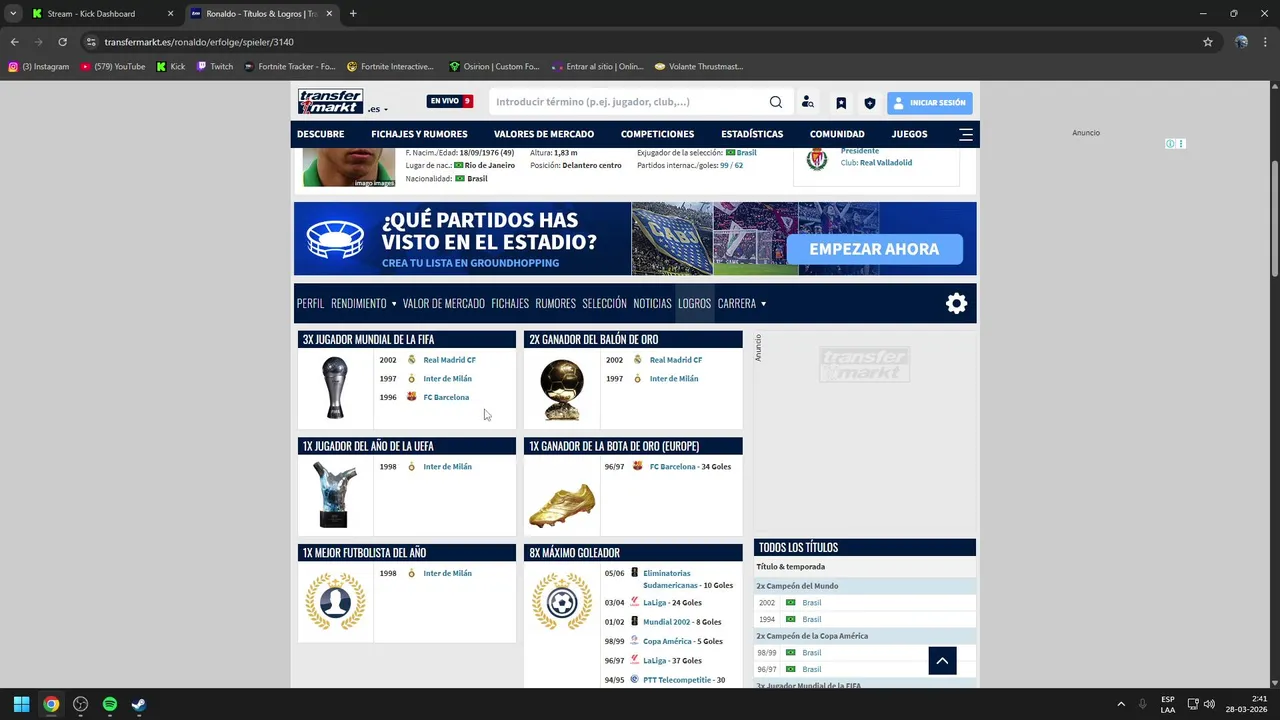Click the FIFA World Player trophy image
The image size is (1280, 720).
335,388
